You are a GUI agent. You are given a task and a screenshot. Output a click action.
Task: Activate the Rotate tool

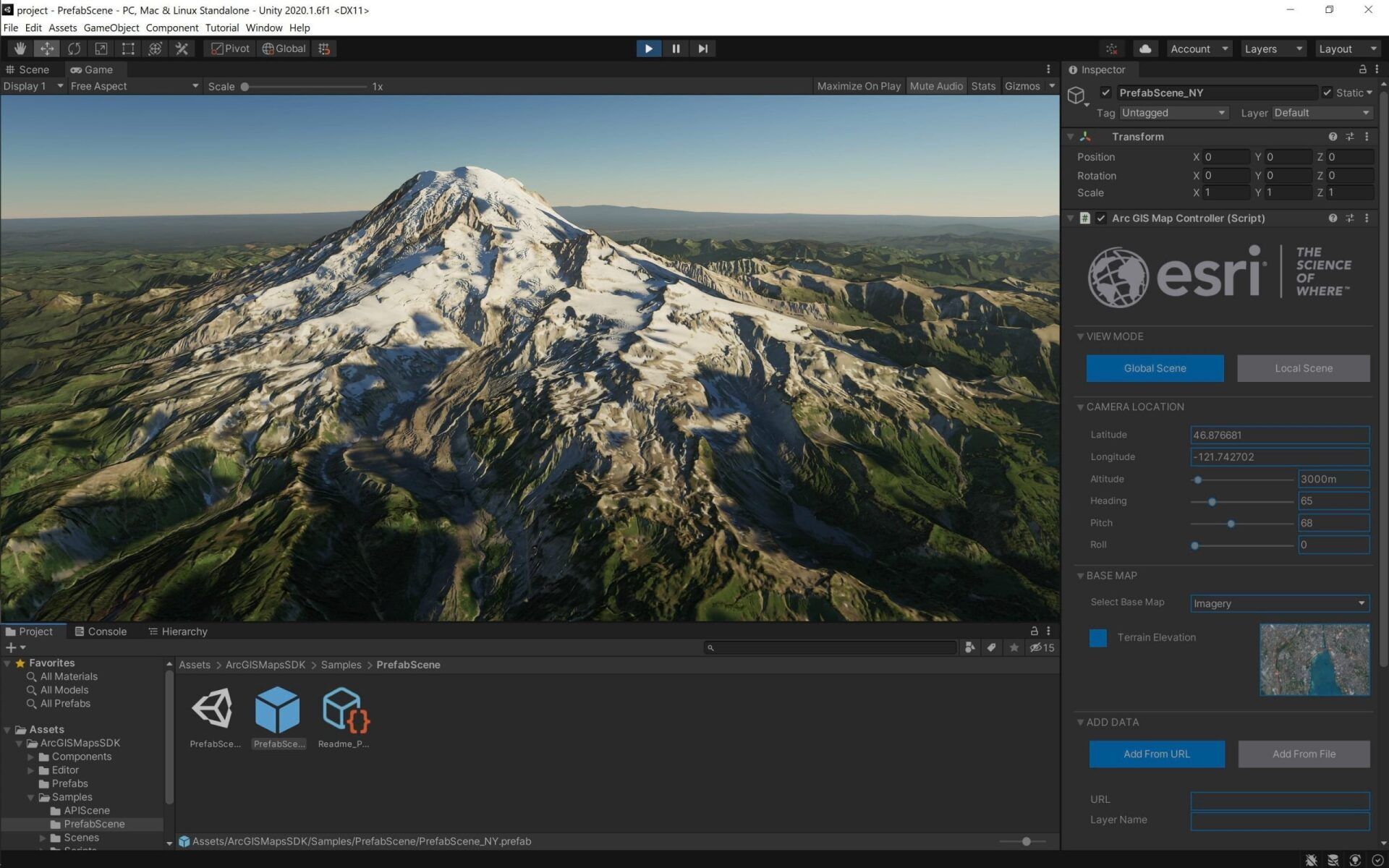(73, 48)
